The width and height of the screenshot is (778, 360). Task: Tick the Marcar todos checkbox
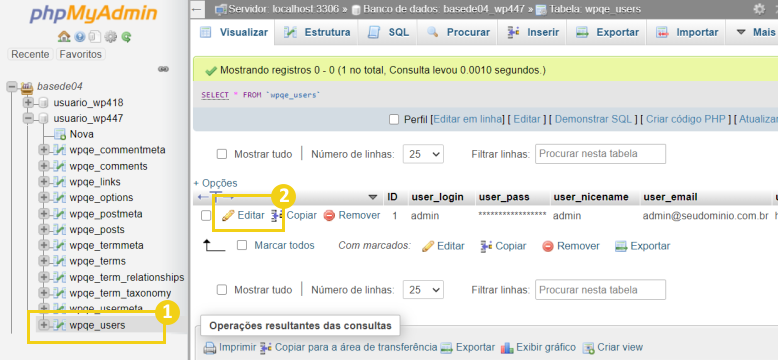point(242,245)
